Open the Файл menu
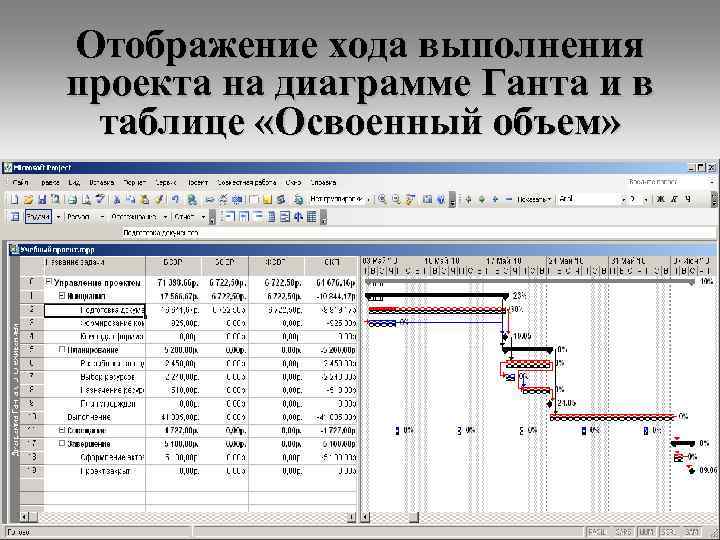 point(21,182)
